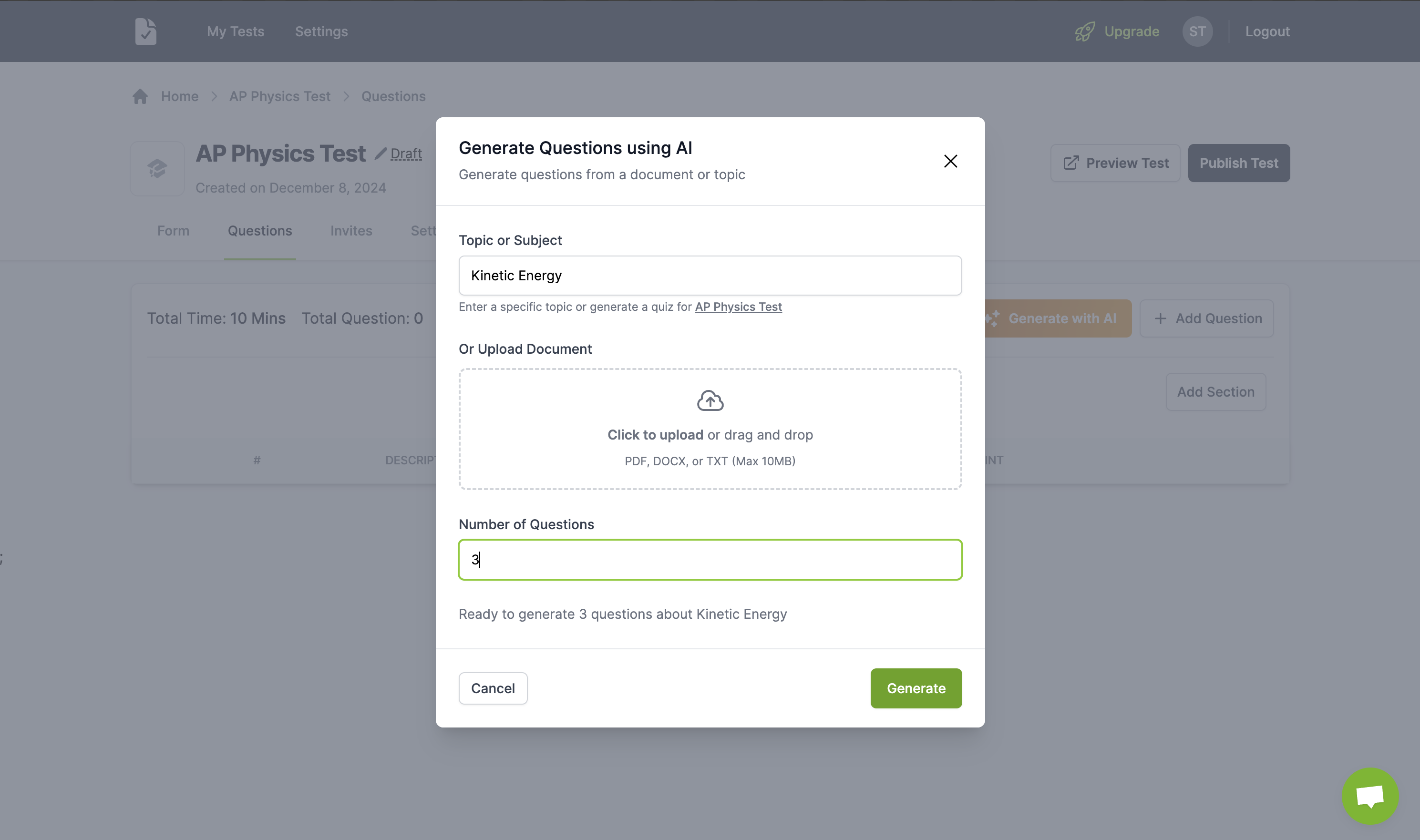Click the Cancel button
The height and width of the screenshot is (840, 1420).
[493, 688]
